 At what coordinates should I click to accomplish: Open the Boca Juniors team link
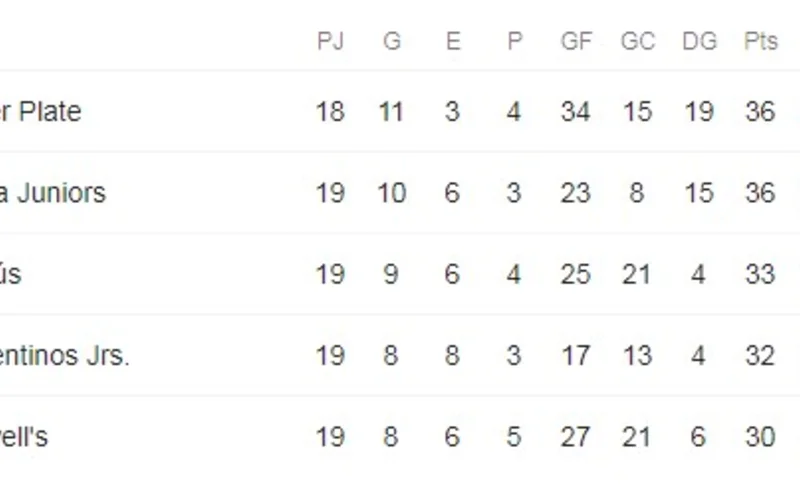(x=53, y=193)
